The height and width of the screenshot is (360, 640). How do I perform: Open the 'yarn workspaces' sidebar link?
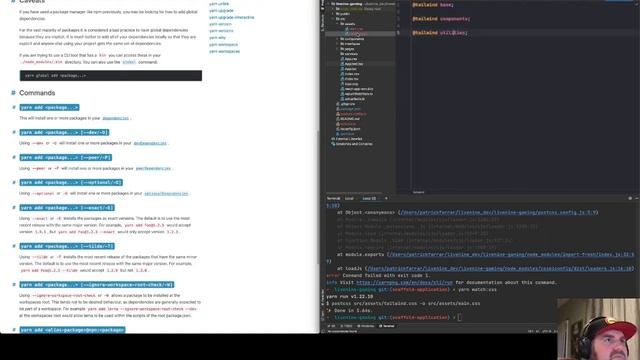tap(224, 51)
